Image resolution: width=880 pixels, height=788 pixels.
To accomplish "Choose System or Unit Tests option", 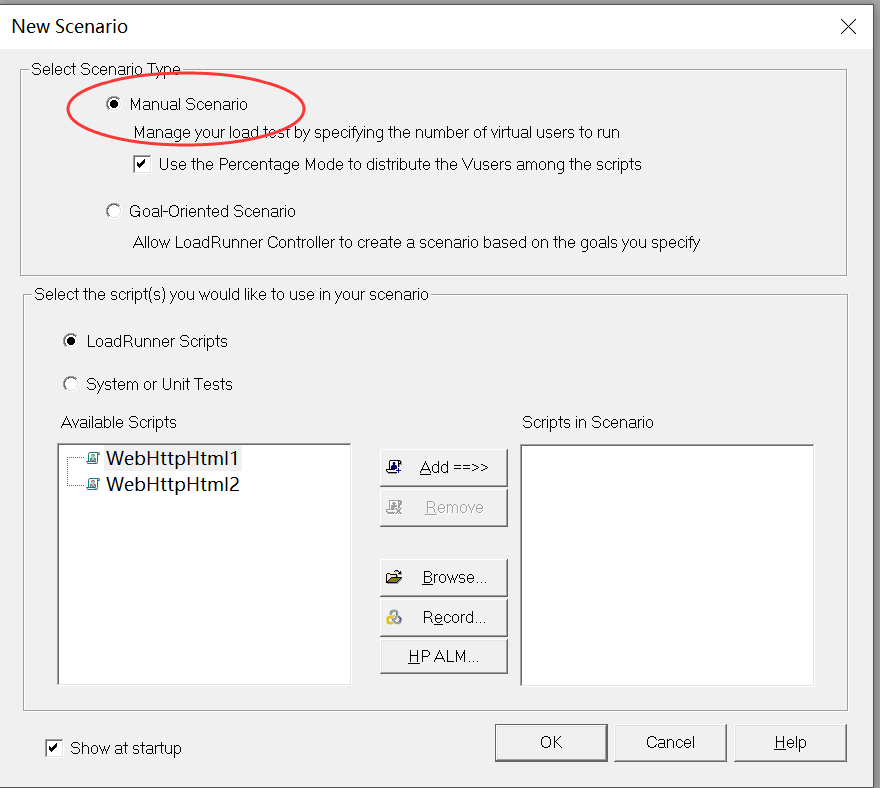I will click(70, 384).
